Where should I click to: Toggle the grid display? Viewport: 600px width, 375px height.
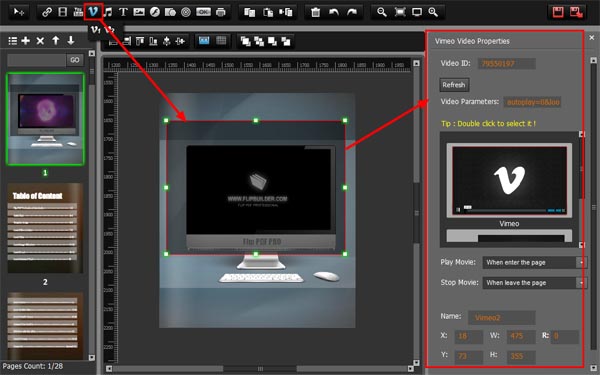pyautogui.click(x=221, y=41)
